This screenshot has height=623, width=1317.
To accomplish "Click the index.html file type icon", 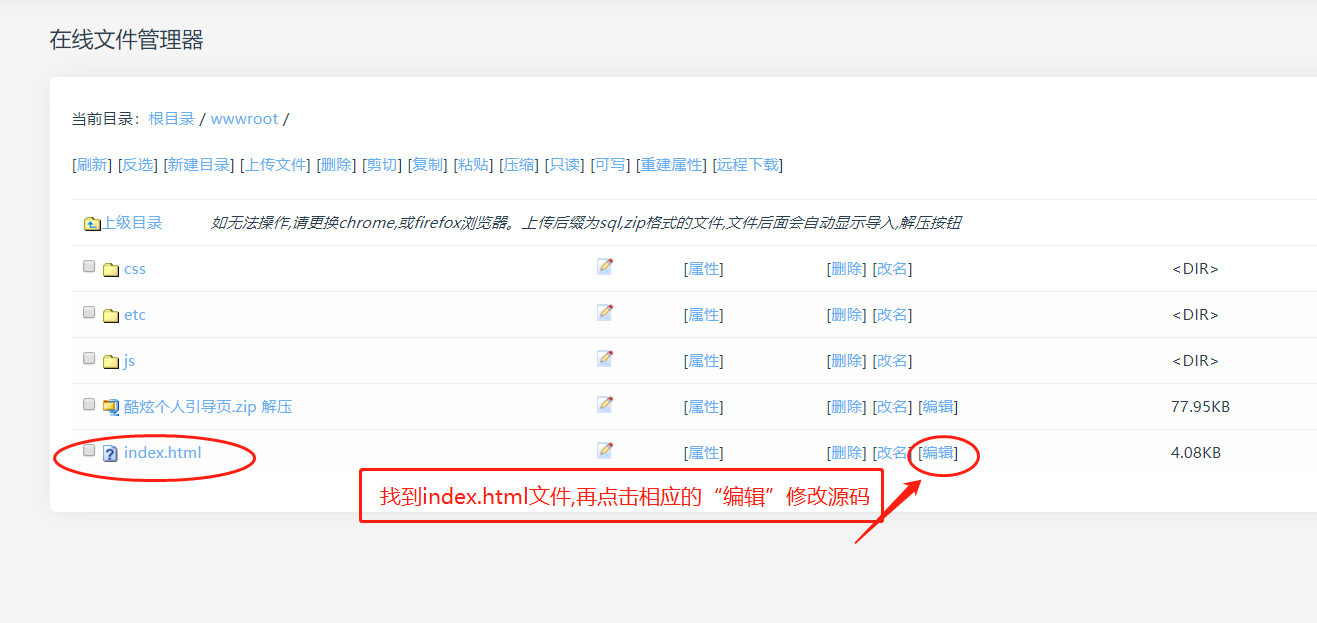I will pyautogui.click(x=110, y=452).
